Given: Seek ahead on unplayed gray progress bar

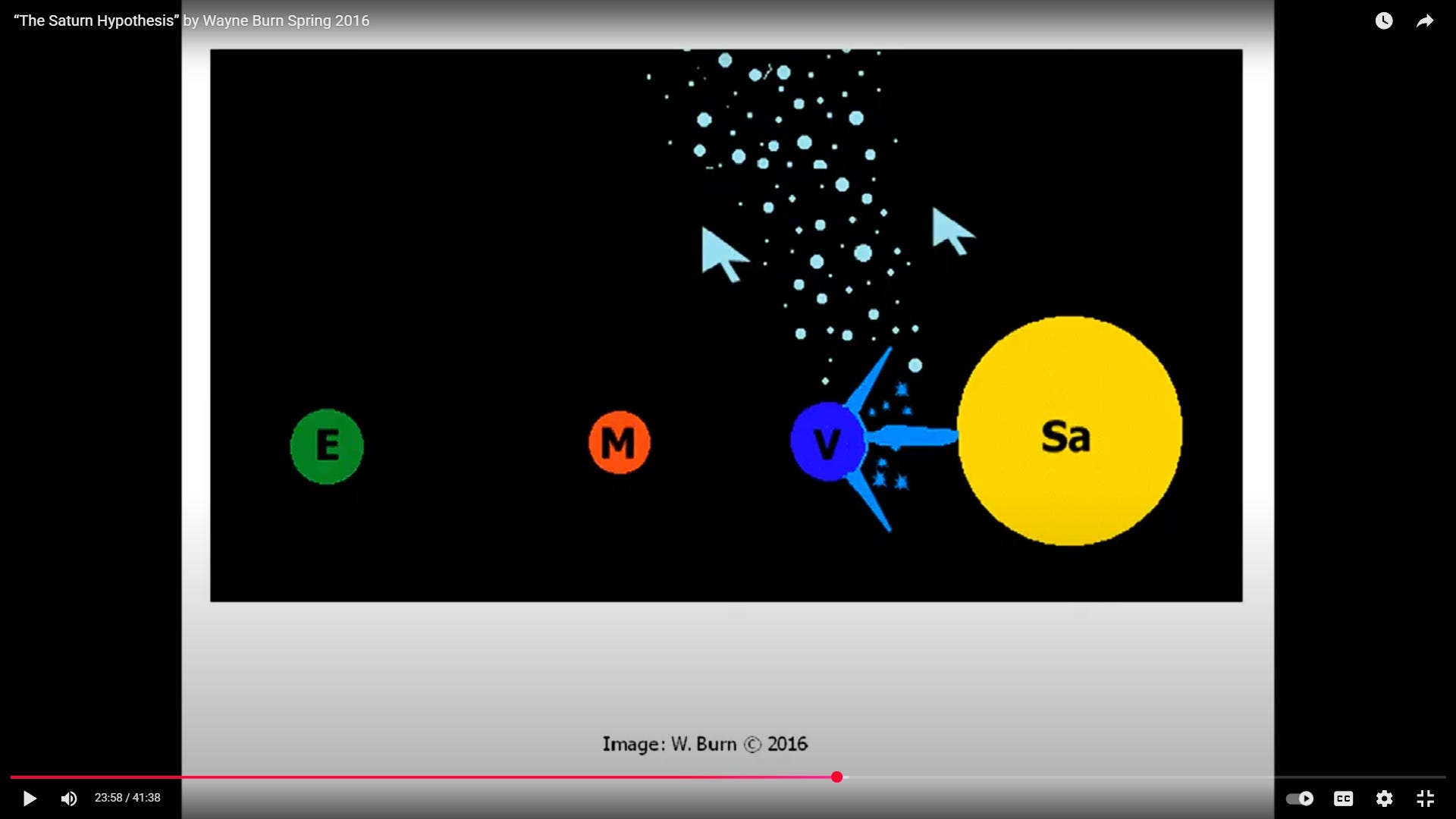Looking at the screenshot, I should pyautogui.click(x=1137, y=777).
